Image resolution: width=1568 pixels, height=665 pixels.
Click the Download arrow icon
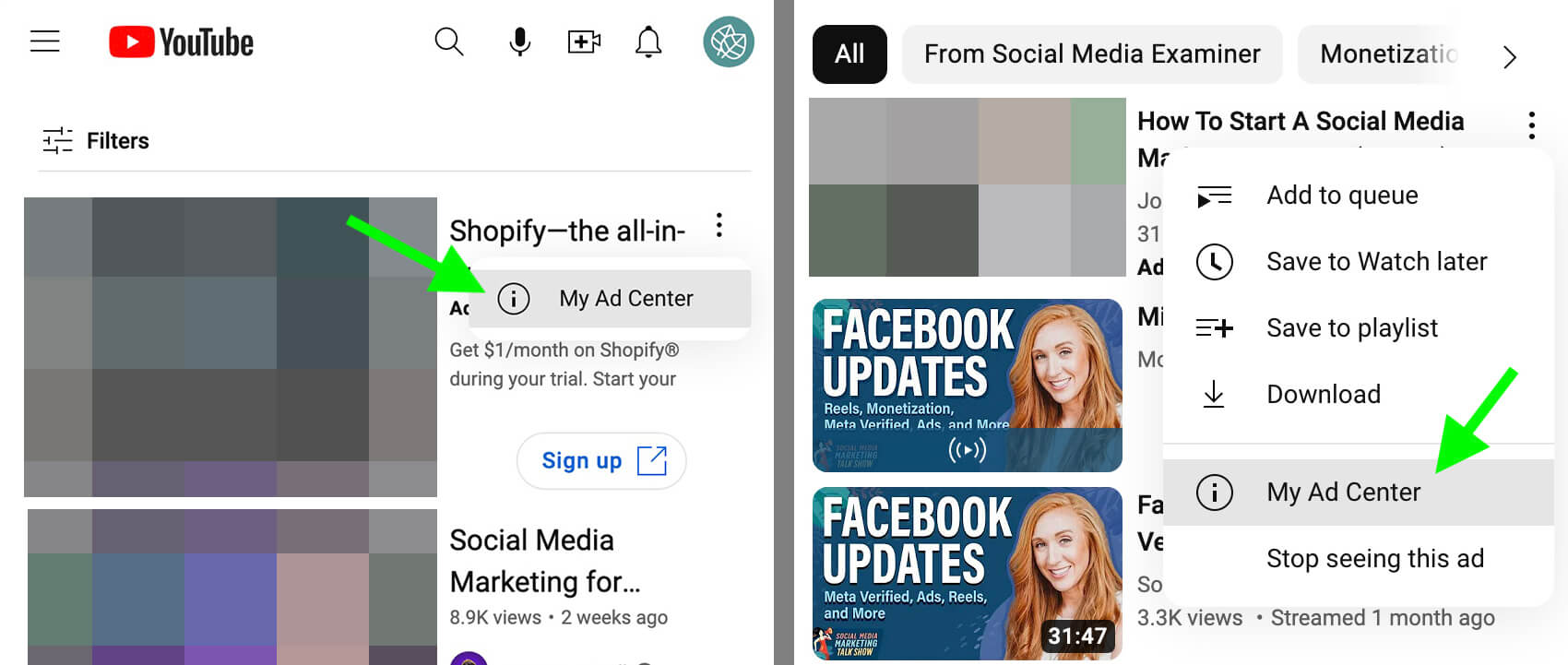[x=1214, y=394]
